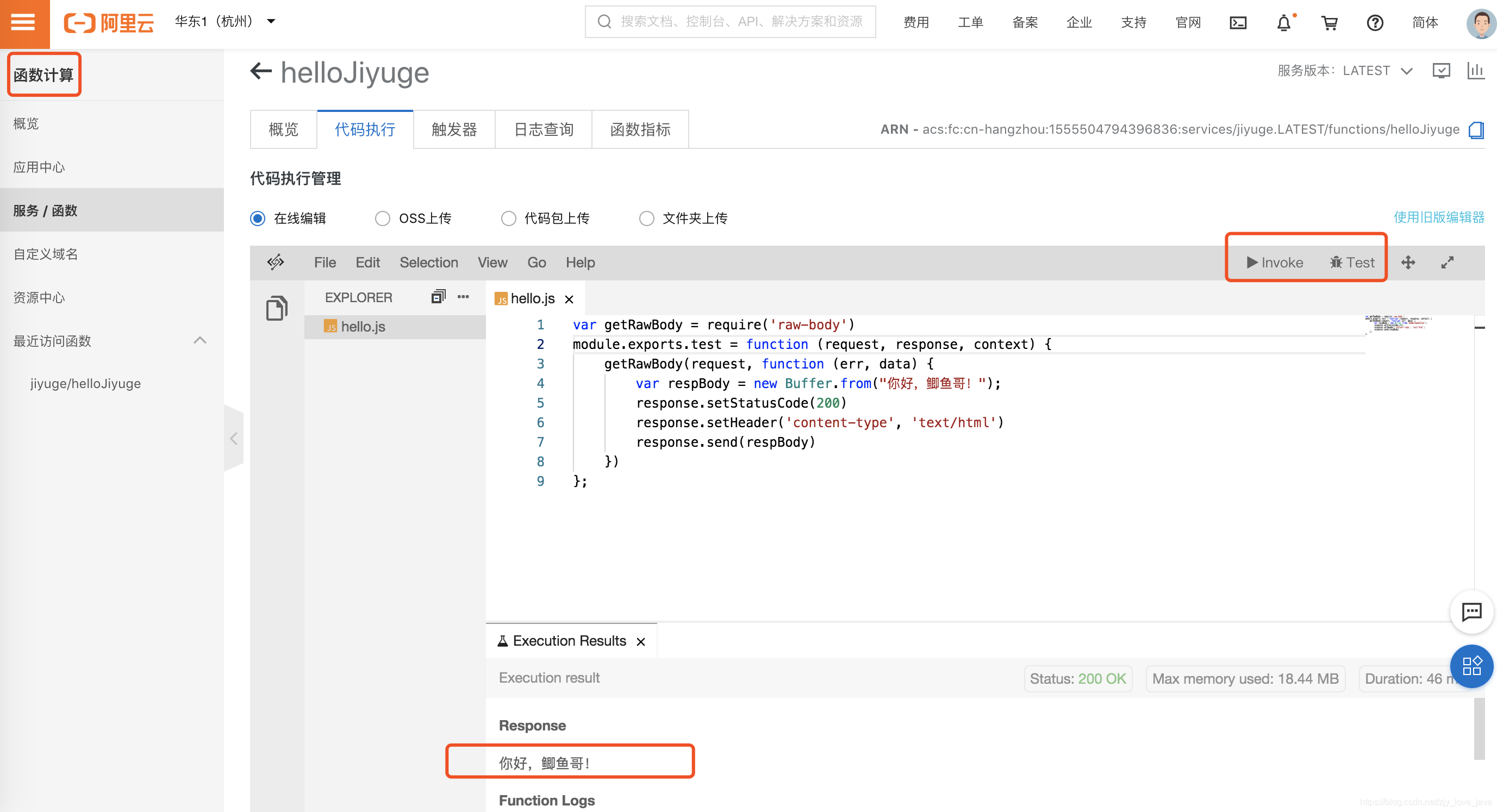Viewport: 1497px width, 812px height.
Task: Click the top search input field
Action: point(738,22)
